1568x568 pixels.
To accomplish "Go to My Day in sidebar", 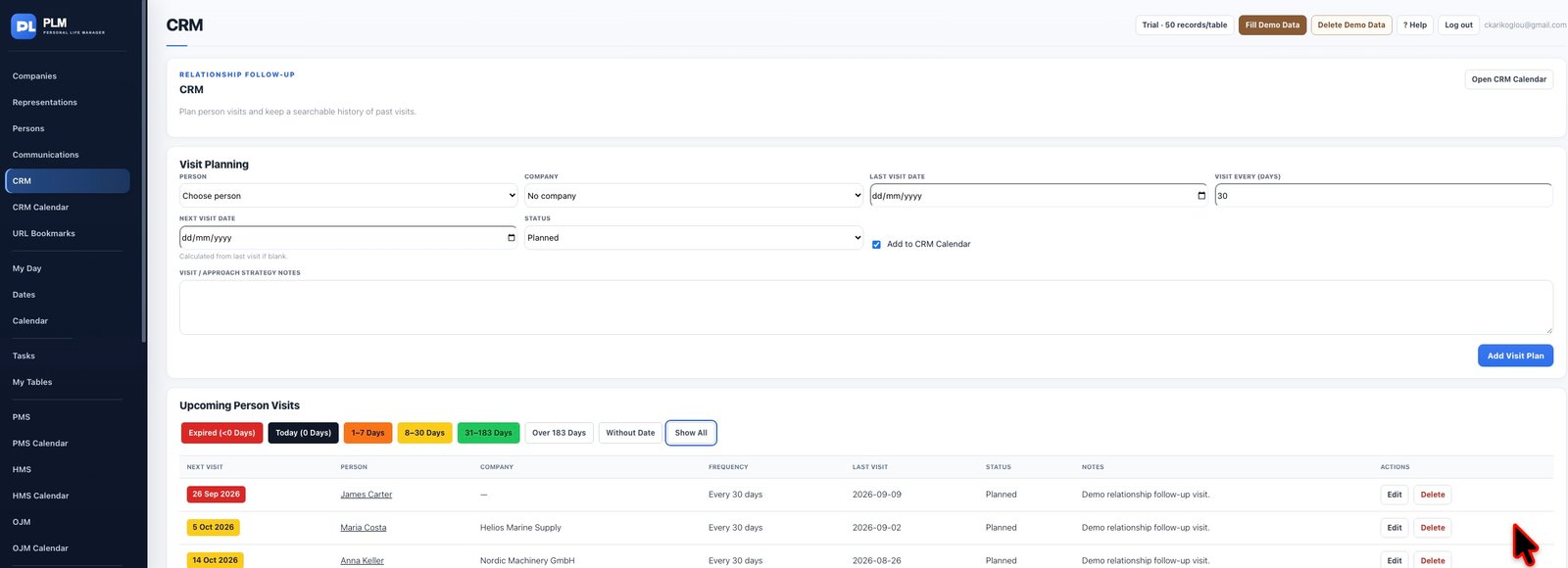I will (26, 268).
